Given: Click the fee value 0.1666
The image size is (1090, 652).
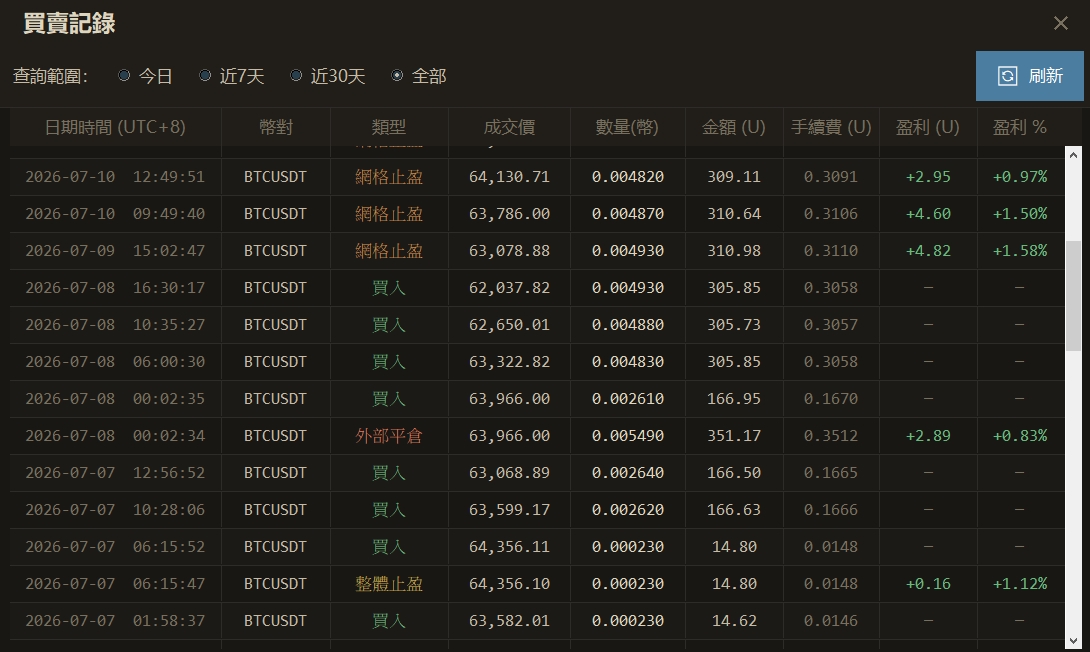Looking at the screenshot, I should [x=831, y=510].
